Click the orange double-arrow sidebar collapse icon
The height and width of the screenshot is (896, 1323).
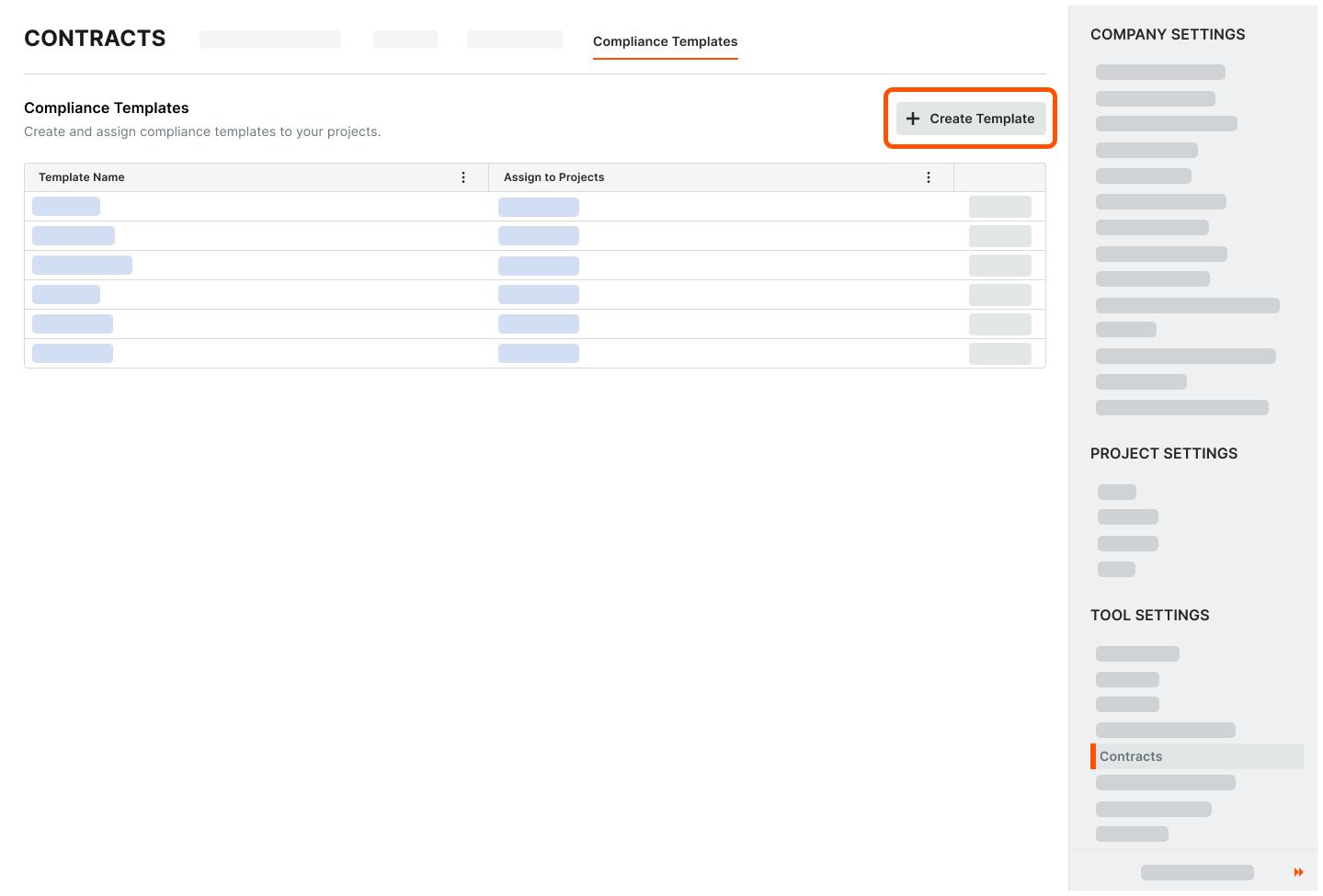1298,871
